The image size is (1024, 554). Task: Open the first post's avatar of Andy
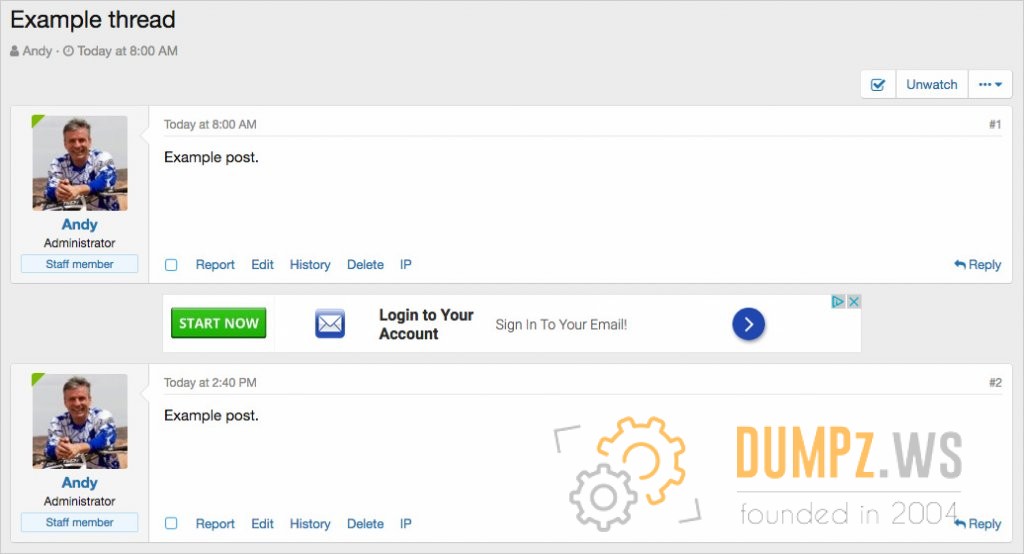[x=80, y=163]
